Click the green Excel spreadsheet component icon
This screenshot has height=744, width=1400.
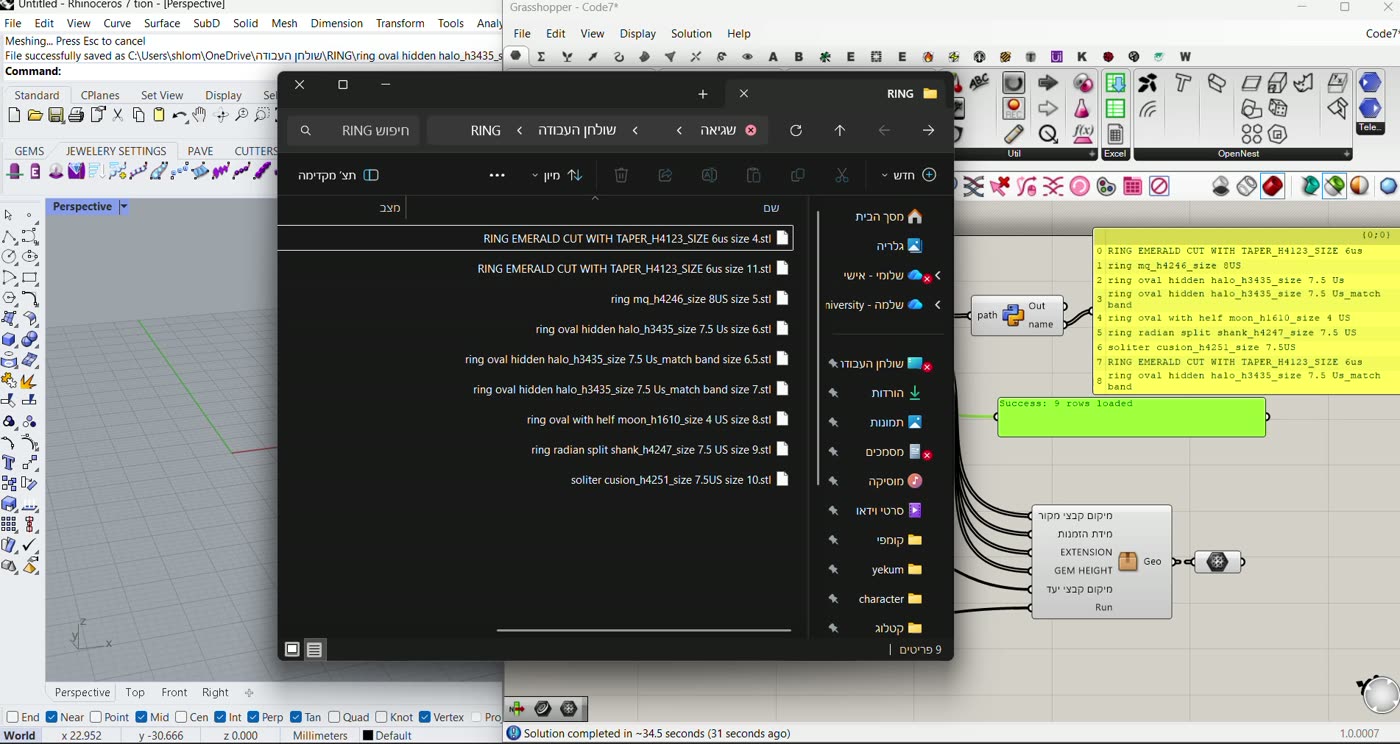point(1115,108)
